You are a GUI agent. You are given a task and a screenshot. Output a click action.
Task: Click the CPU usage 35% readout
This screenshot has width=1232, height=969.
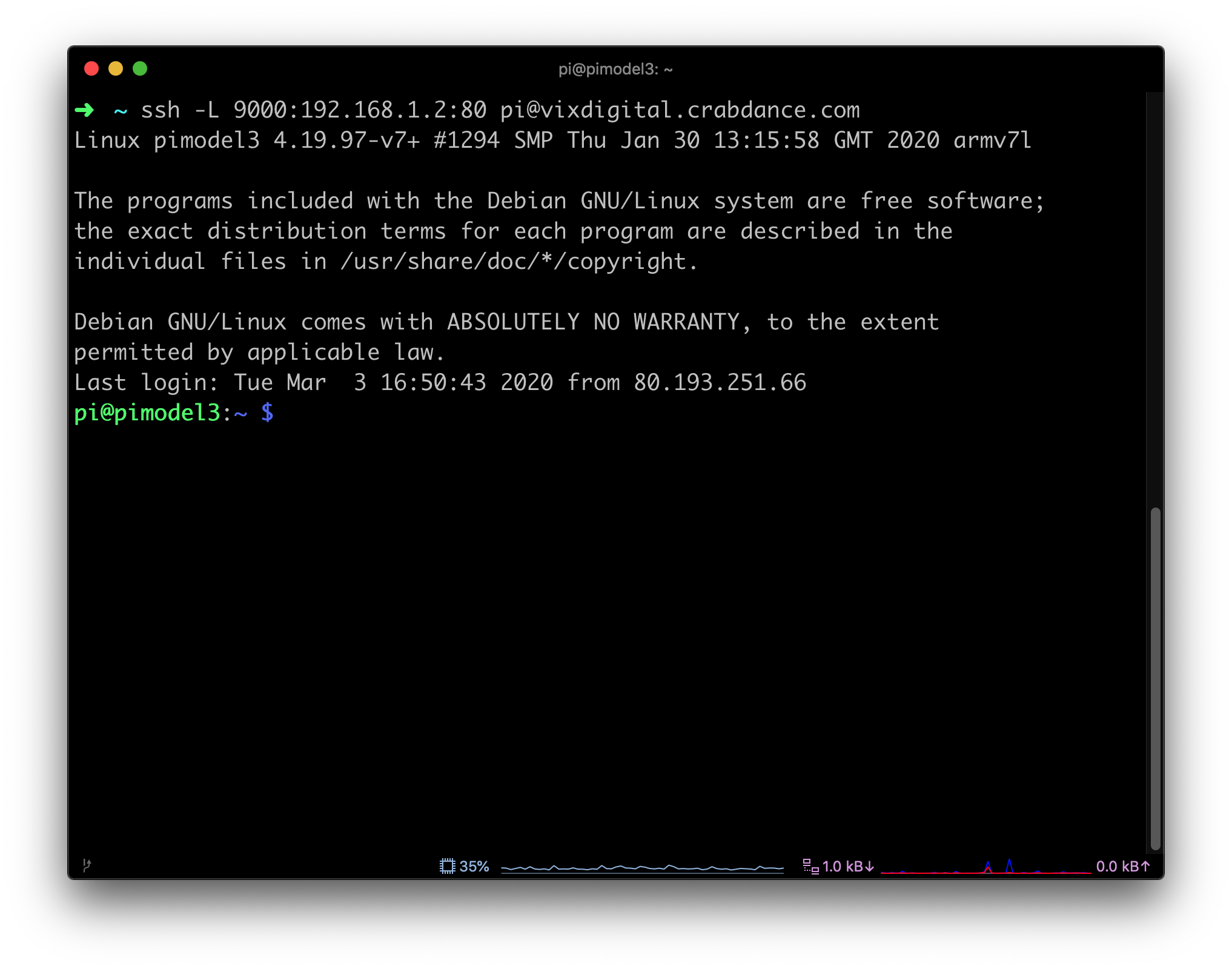(x=474, y=866)
